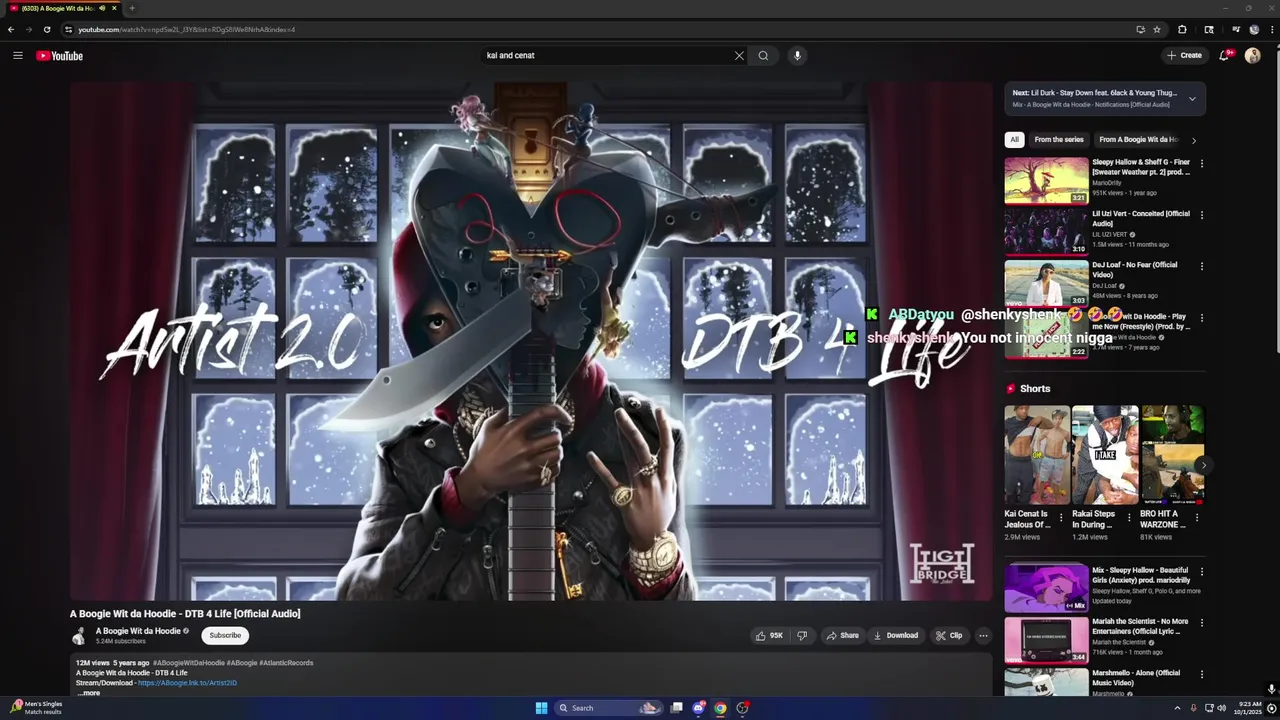
Task: Open Windows Start menu
Action: [541, 708]
